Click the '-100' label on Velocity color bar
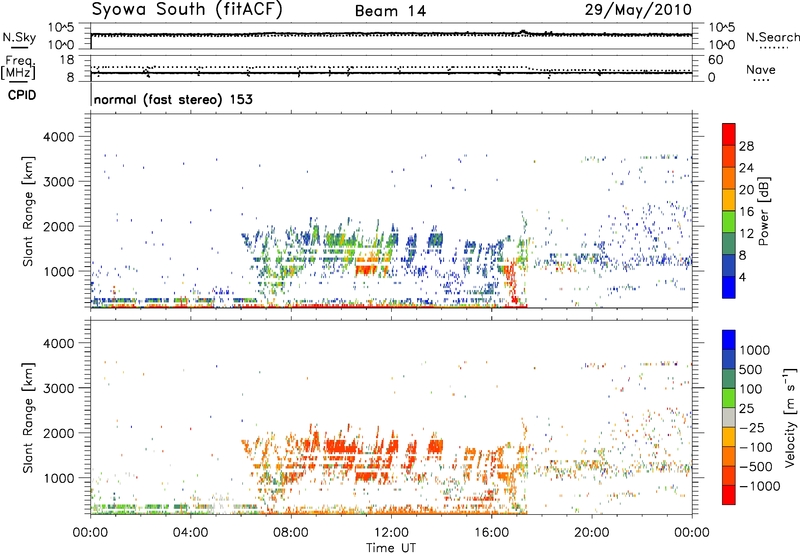Screen dimensions: 800x554 (x=755, y=447)
